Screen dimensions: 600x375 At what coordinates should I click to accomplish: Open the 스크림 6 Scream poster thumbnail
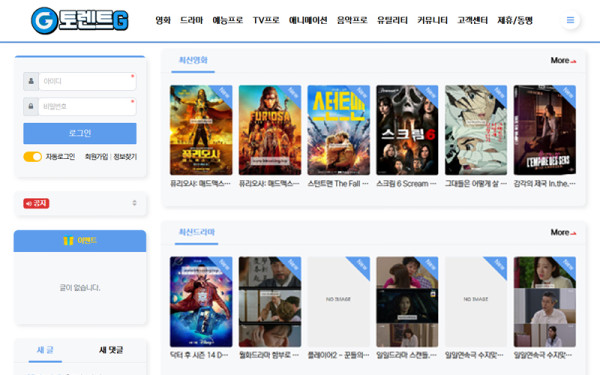(407, 130)
